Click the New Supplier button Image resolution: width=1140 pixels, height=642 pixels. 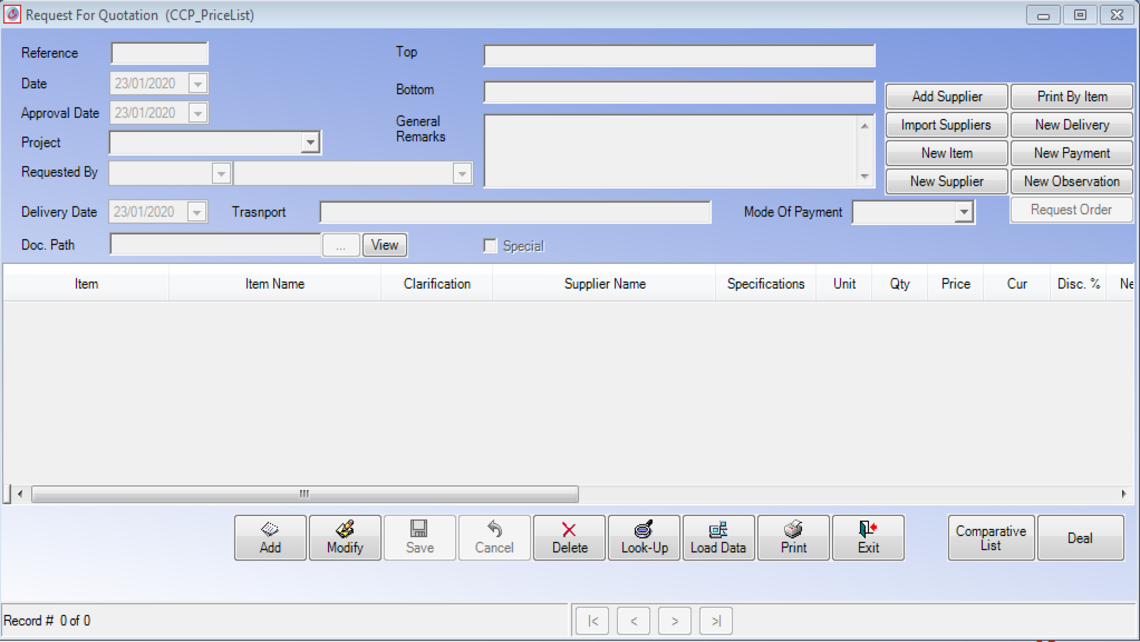[947, 182]
